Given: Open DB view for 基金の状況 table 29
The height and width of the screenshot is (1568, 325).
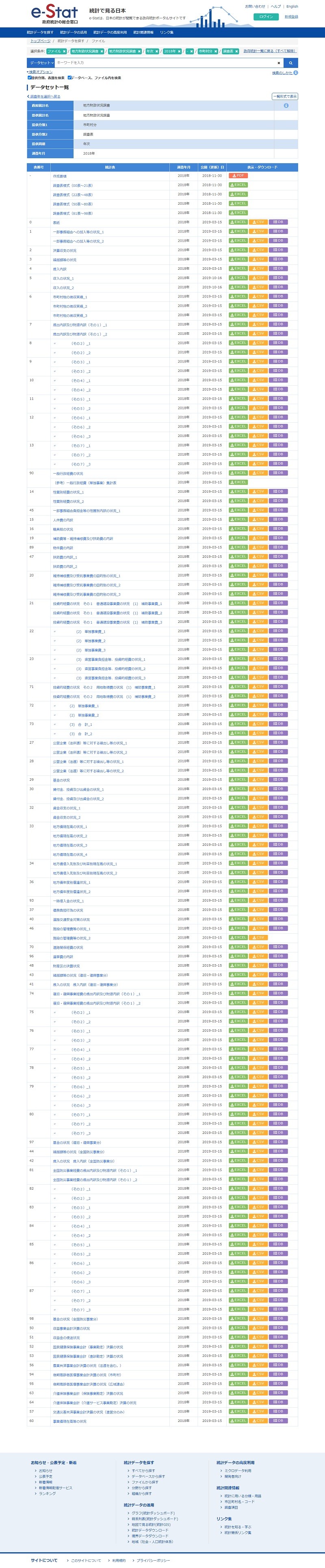Looking at the screenshot, I should (x=278, y=779).
